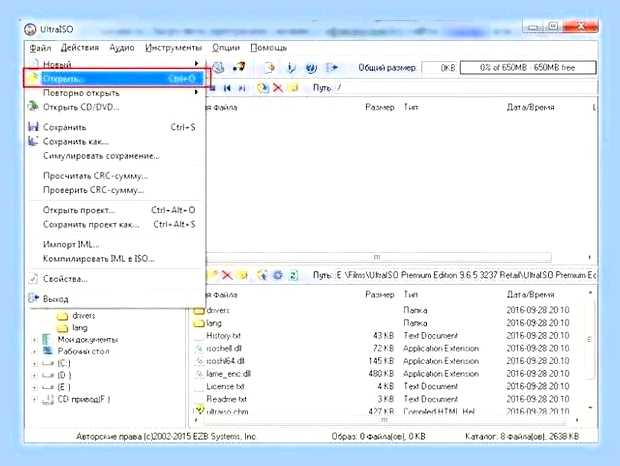Choose Сохранить проект как... menu entry
620x466 pixels.
point(115,224)
